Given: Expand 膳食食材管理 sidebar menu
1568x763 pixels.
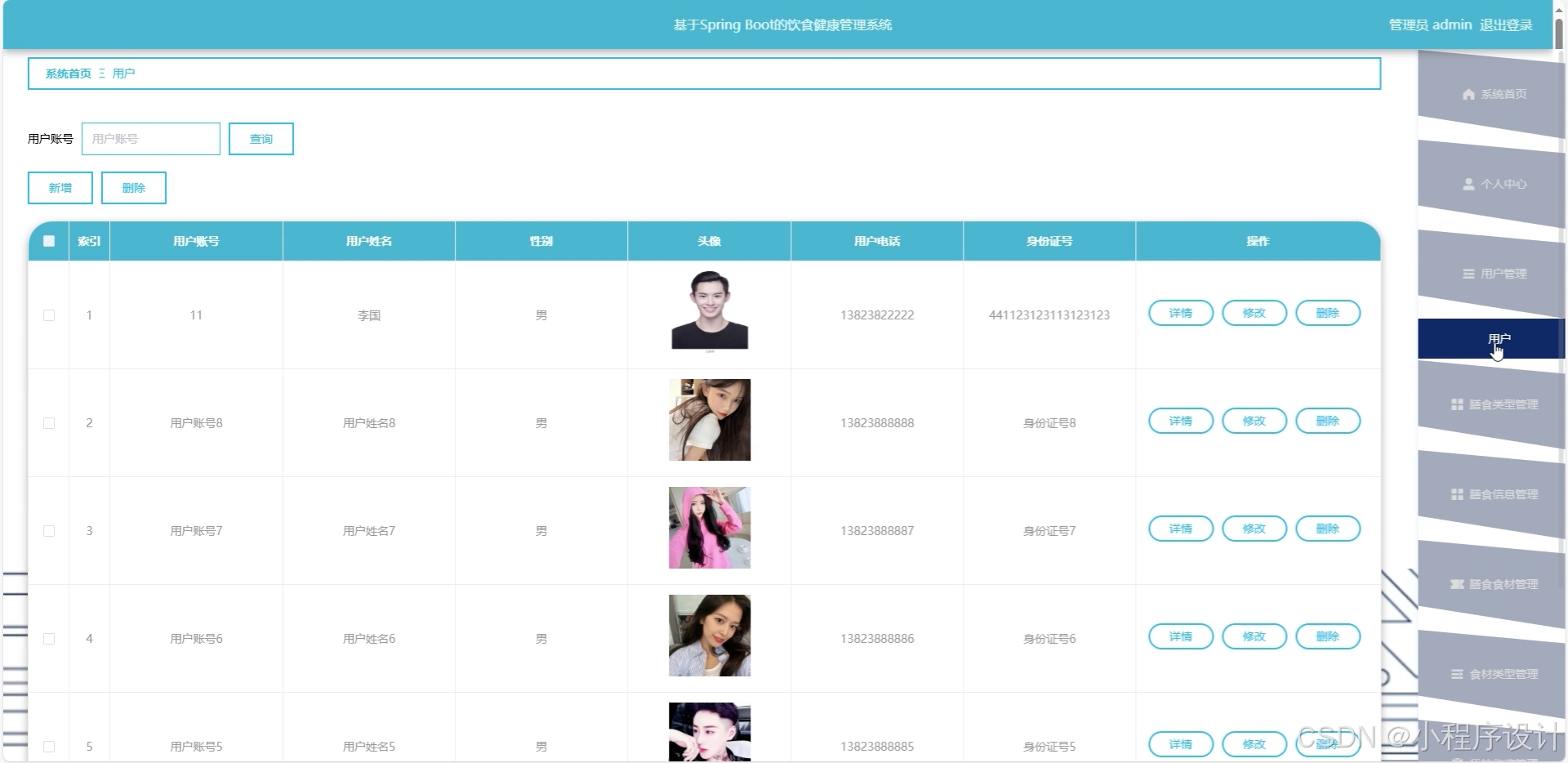Looking at the screenshot, I should pos(1491,584).
